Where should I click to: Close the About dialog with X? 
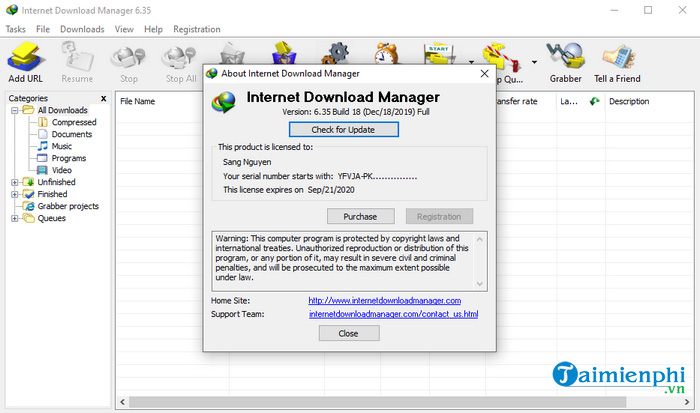[484, 74]
